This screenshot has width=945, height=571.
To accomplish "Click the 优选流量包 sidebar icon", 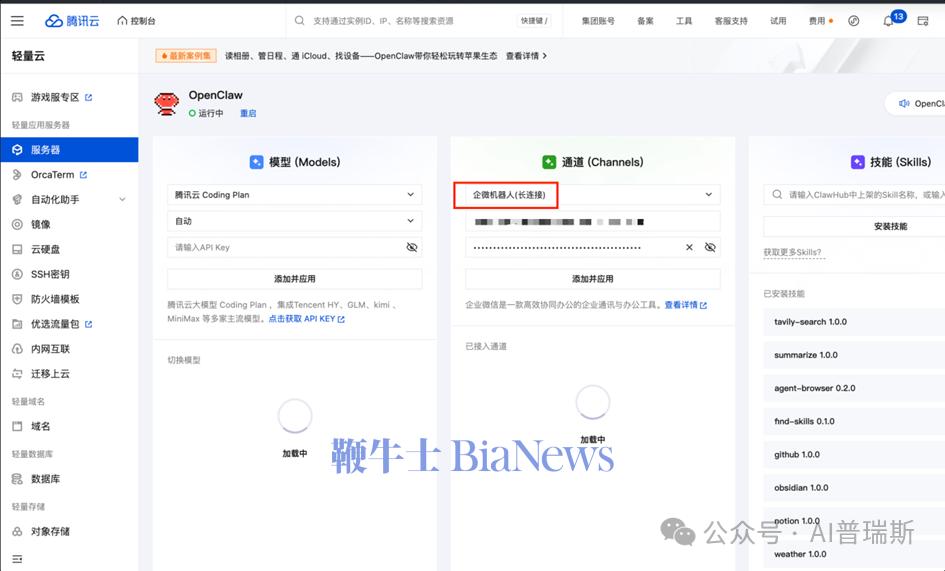I will pyautogui.click(x=17, y=324).
